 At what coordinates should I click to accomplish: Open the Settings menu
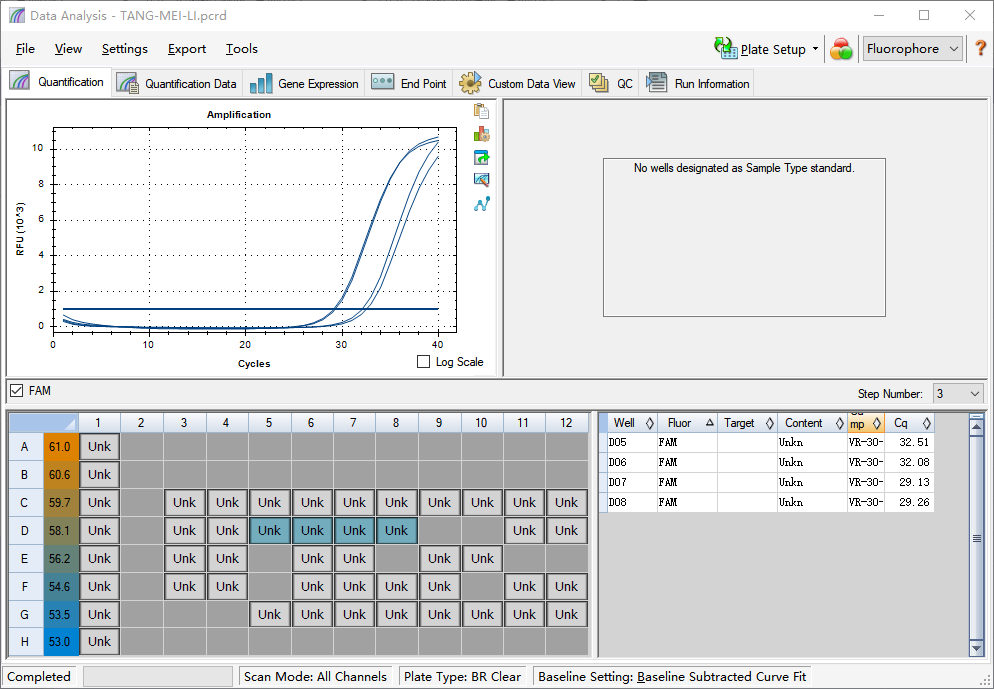(124, 49)
